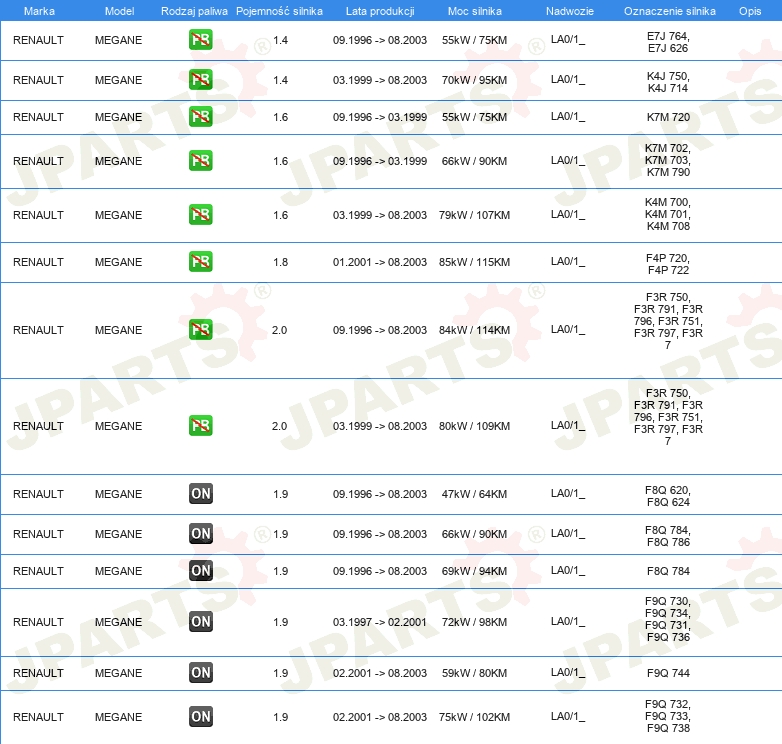Sort by the Marka column header
The height and width of the screenshot is (744, 782).
click(x=39, y=10)
